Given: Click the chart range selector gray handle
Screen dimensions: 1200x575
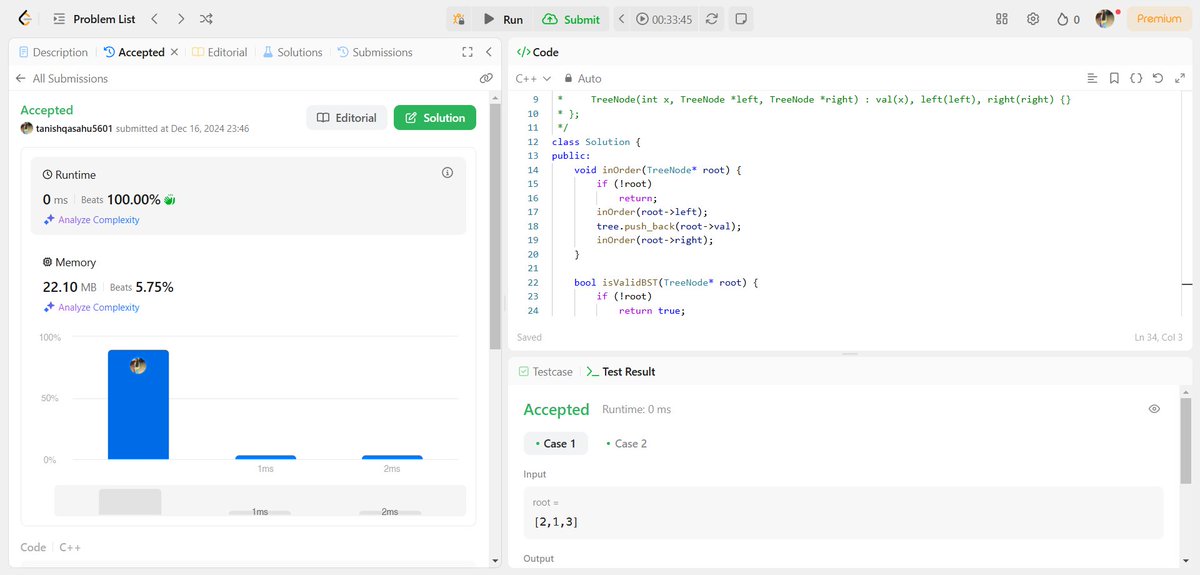Looking at the screenshot, I should 130,501.
